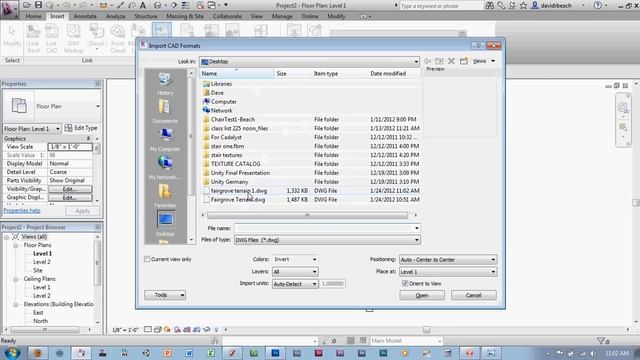The width and height of the screenshot is (640, 360).
Task: Click the Cancel button in dialog
Action: [473, 295]
